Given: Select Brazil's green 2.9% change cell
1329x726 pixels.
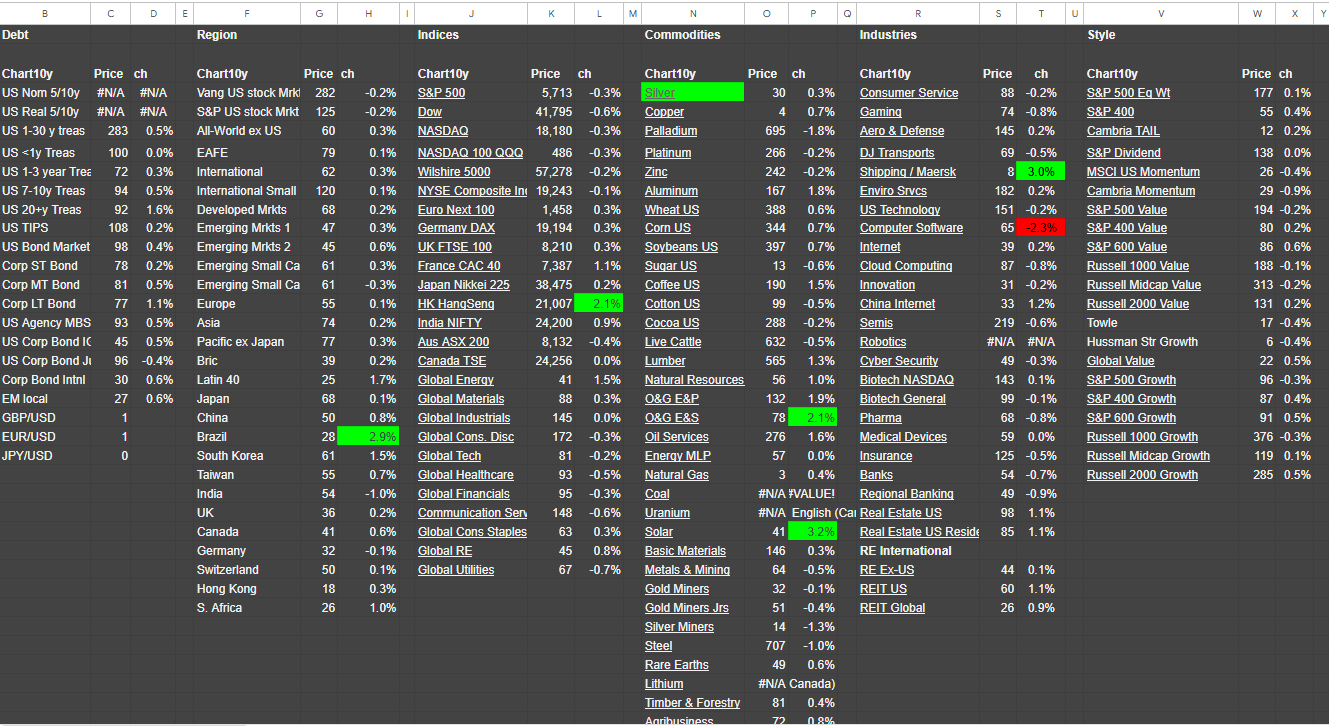Looking at the screenshot, I should tap(369, 437).
